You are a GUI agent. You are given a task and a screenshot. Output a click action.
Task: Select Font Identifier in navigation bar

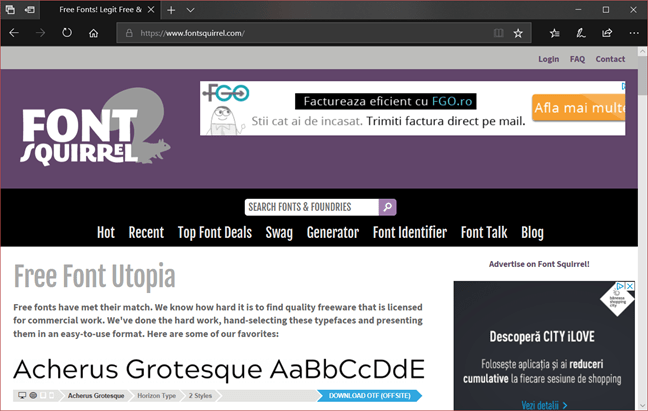pyautogui.click(x=409, y=233)
